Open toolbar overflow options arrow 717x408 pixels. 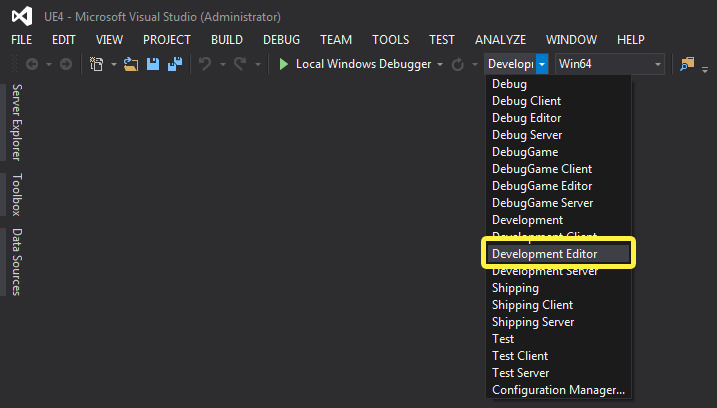point(705,70)
